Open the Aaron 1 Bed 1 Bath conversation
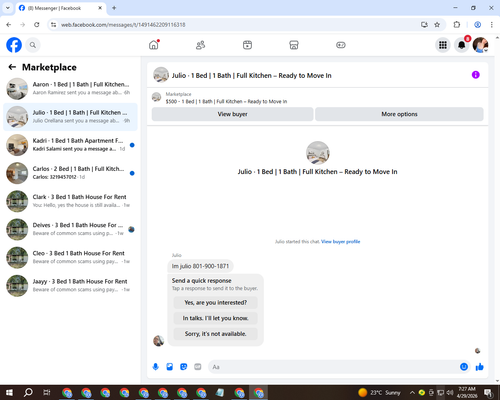This screenshot has width=500, height=400. pyautogui.click(x=70, y=89)
